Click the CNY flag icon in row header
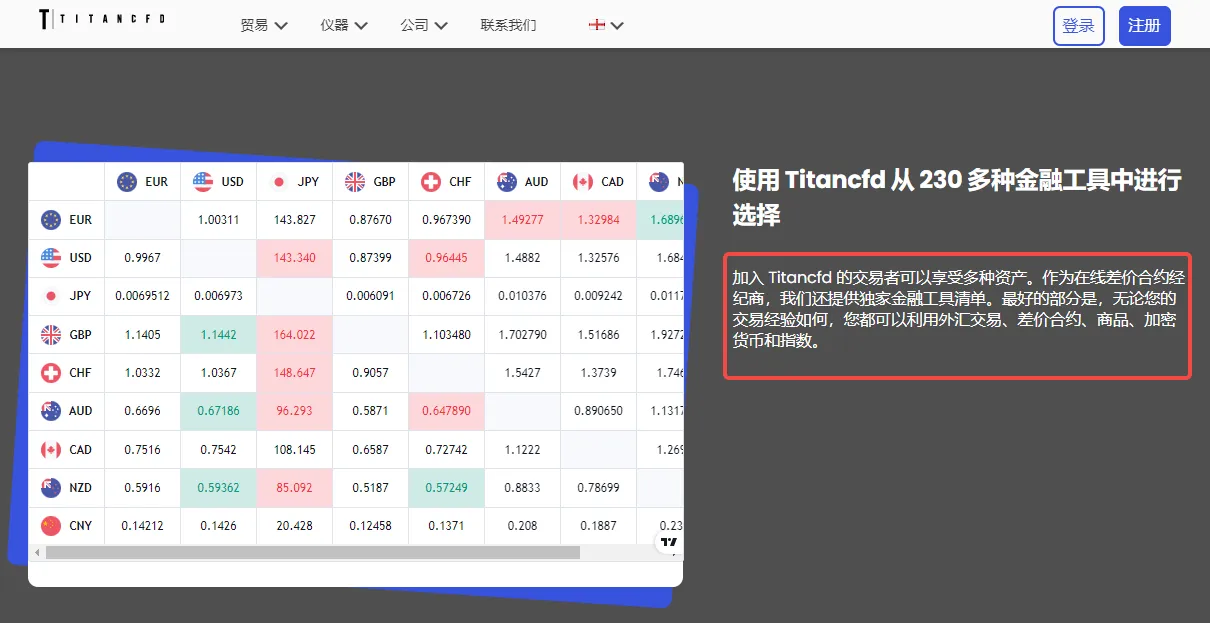The image size is (1210, 623). [51, 526]
